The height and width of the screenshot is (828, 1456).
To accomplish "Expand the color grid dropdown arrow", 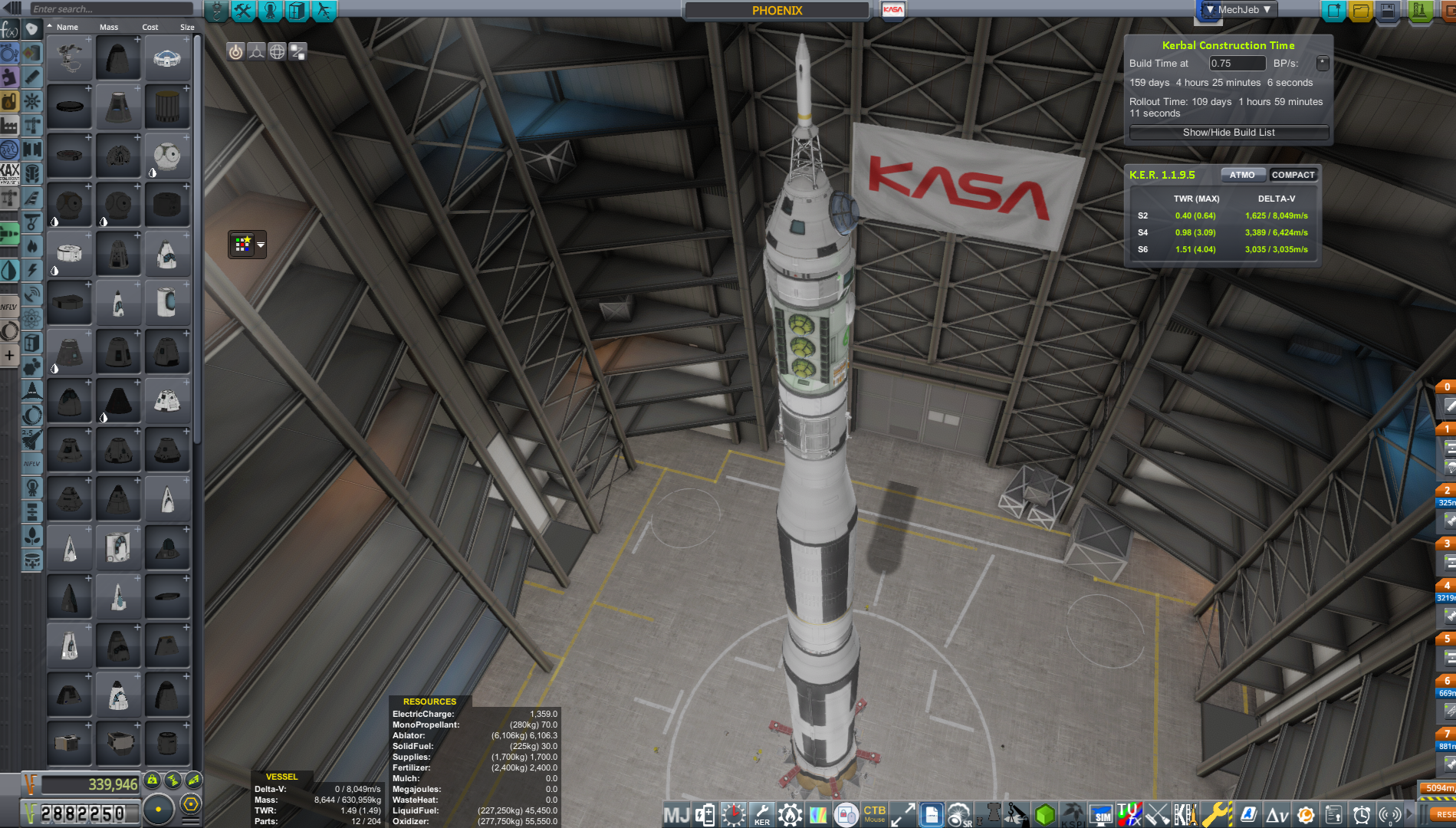I will click(x=261, y=245).
